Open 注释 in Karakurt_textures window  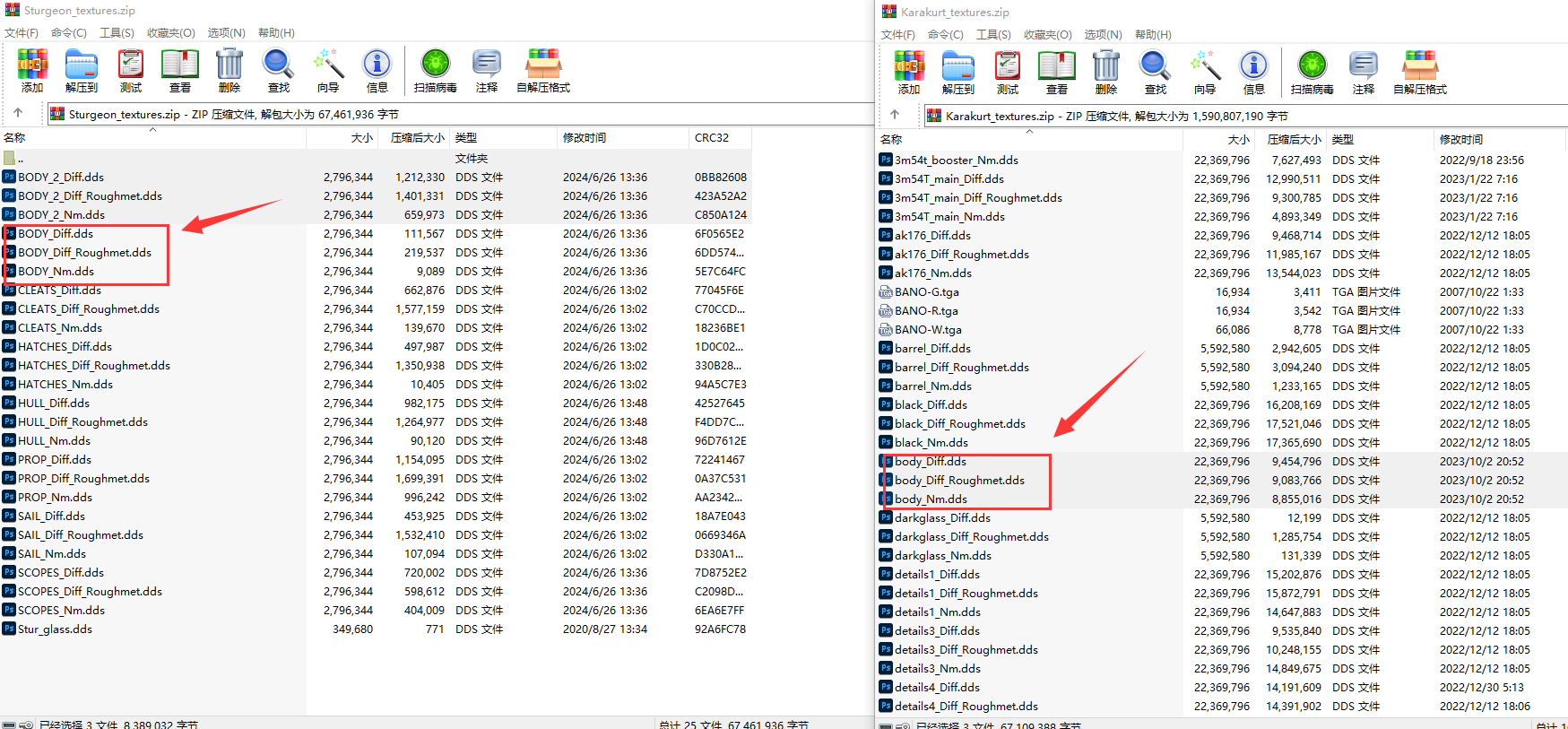[1364, 73]
